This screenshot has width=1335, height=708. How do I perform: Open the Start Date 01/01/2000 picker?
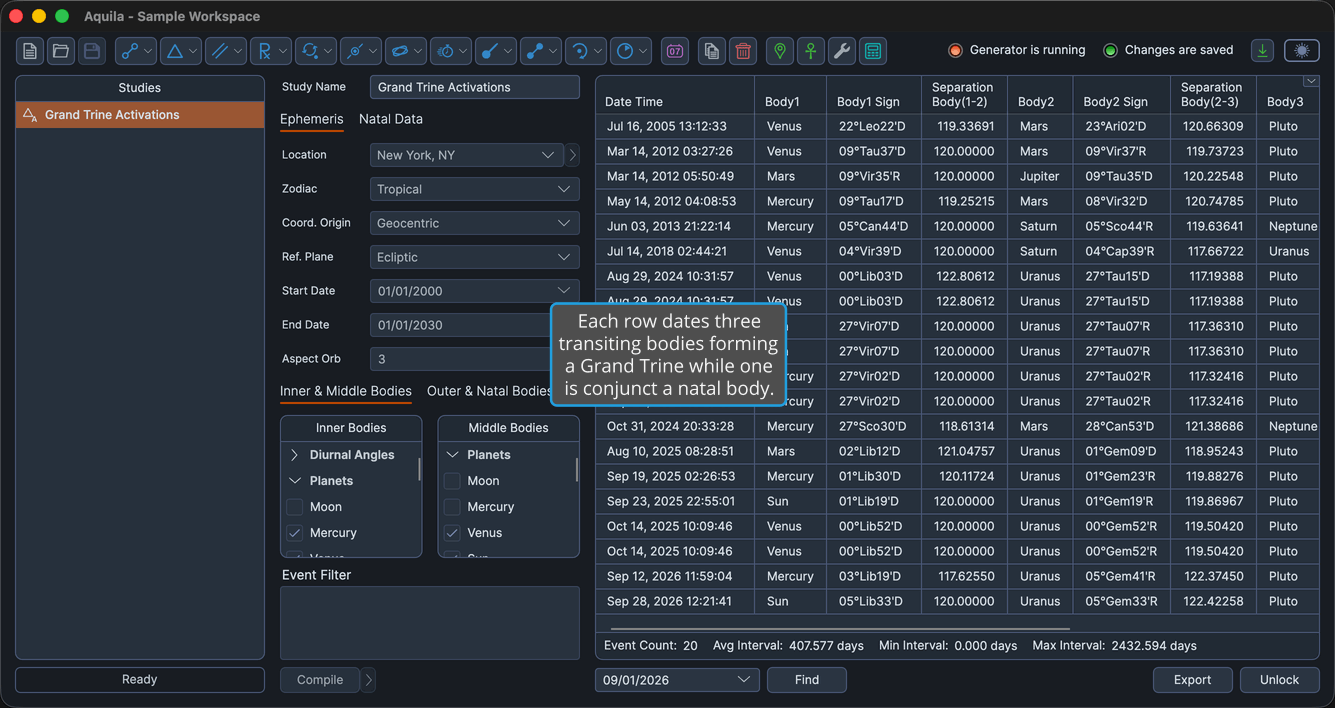[475, 291]
